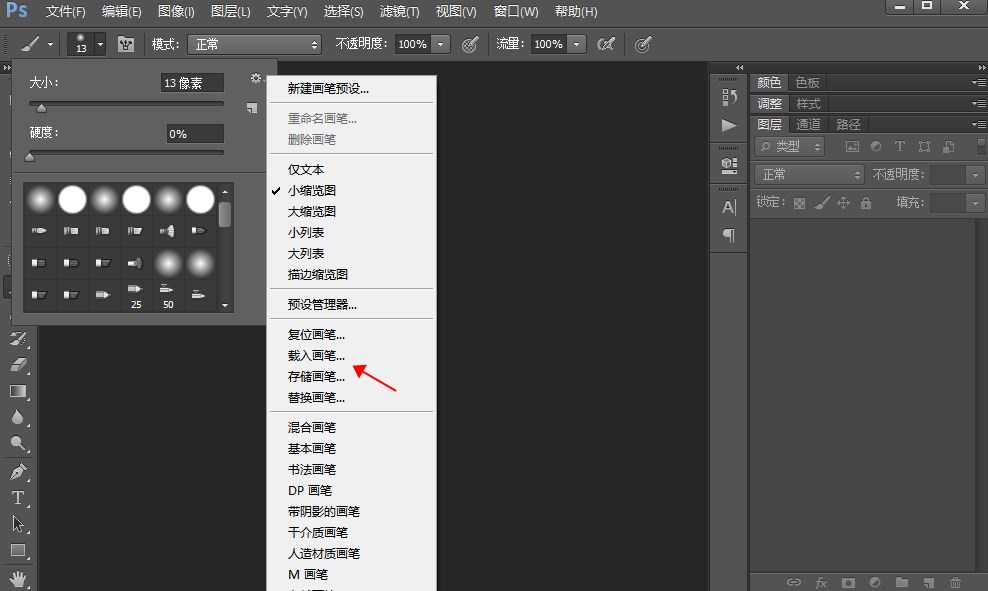Click the link layers icon
988x591 pixels.
point(794,582)
